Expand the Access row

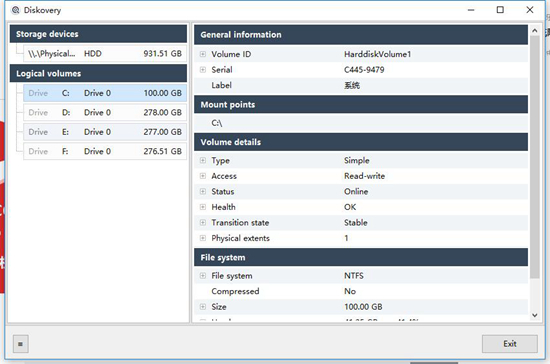(203, 176)
